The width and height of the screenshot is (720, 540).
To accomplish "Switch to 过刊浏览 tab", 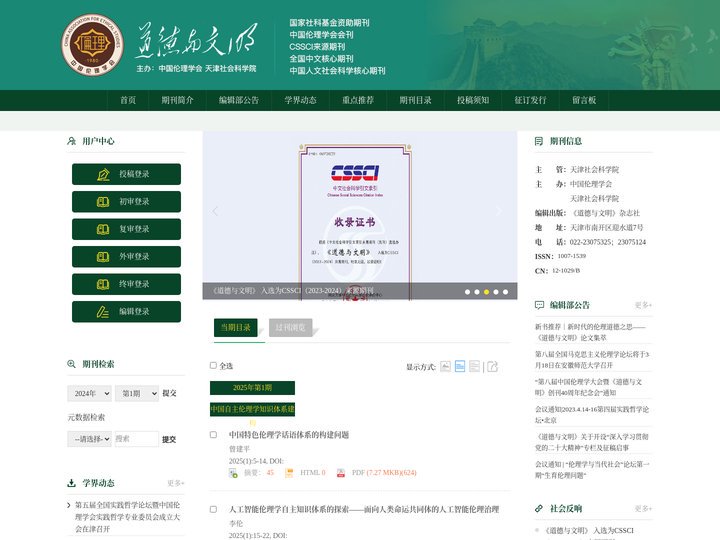I will click(290, 327).
